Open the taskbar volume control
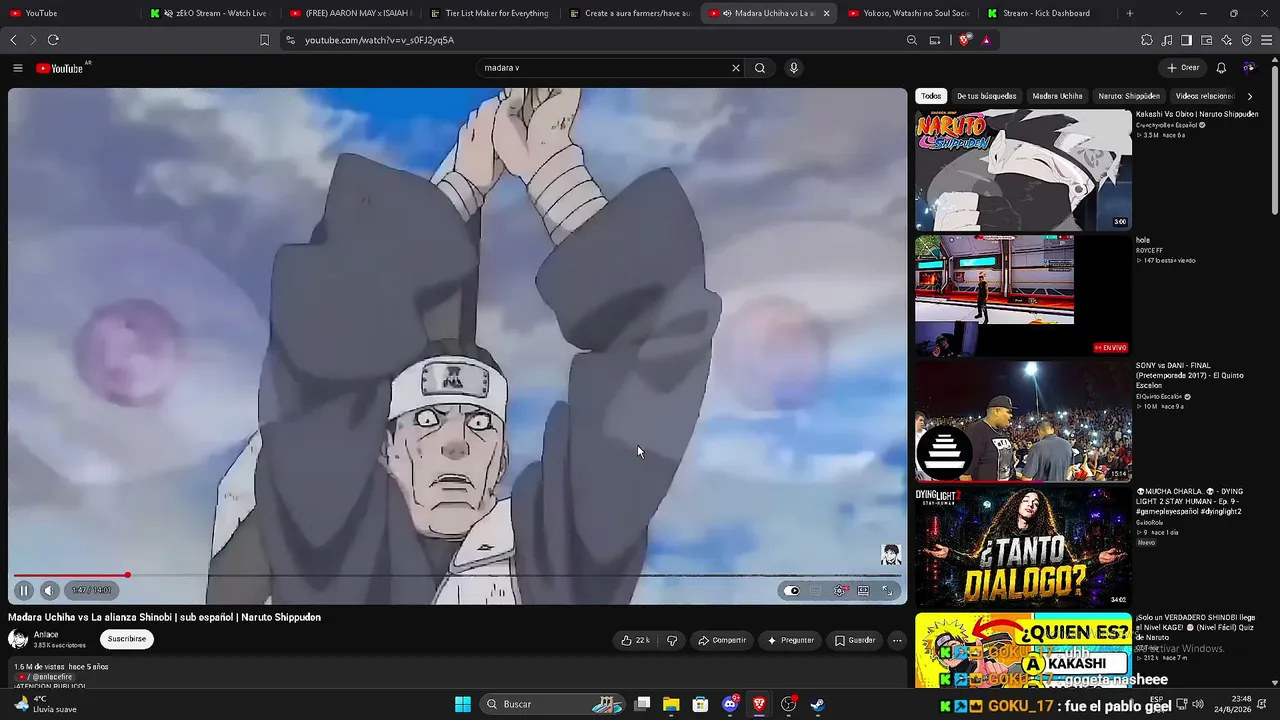 [x=1198, y=704]
